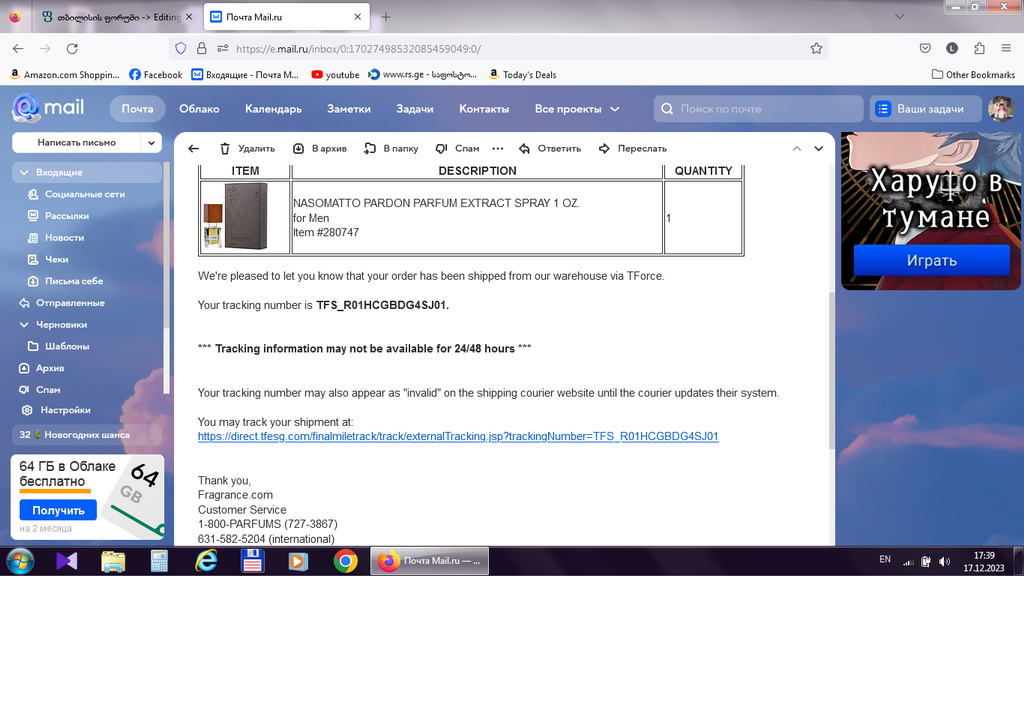Open the three-dots more actions menu

click(498, 148)
